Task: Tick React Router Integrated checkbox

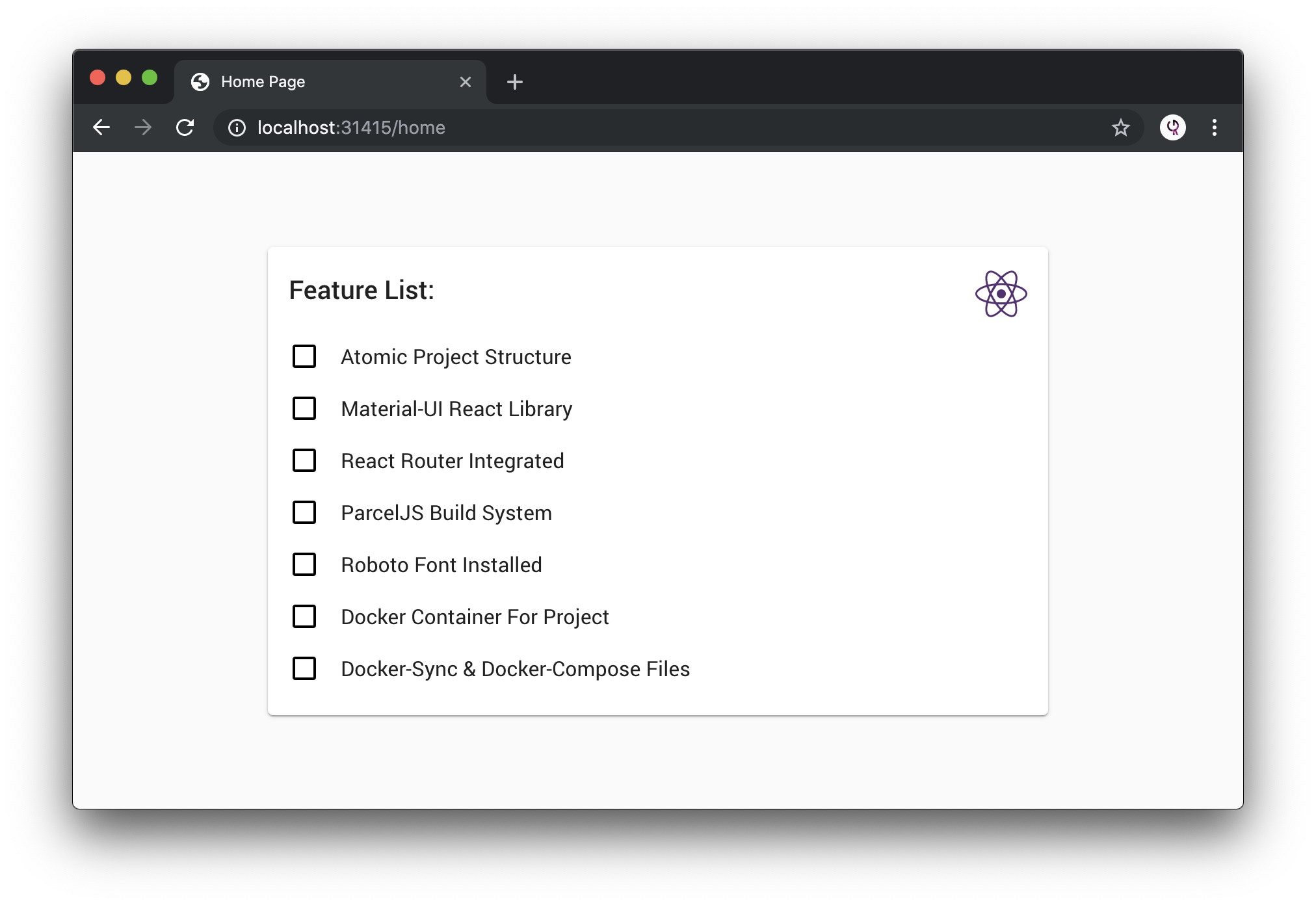Action: tap(304, 460)
